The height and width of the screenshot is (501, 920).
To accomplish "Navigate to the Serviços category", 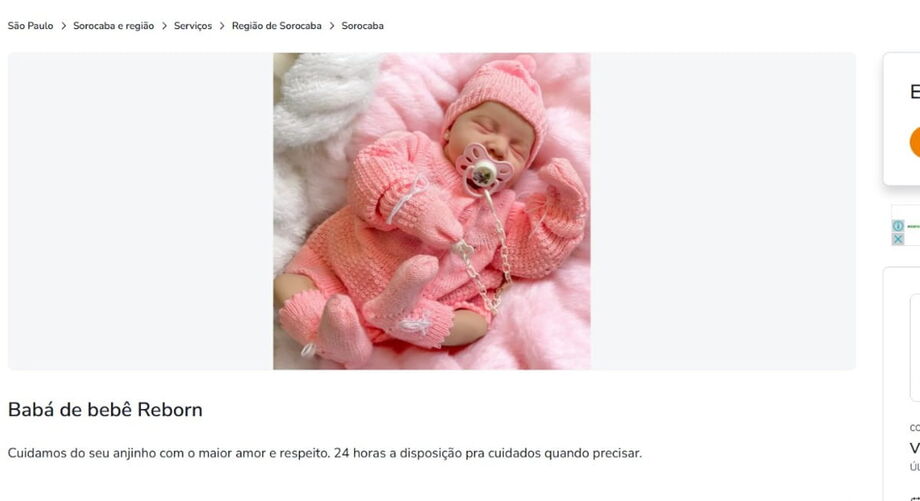I will coord(193,26).
